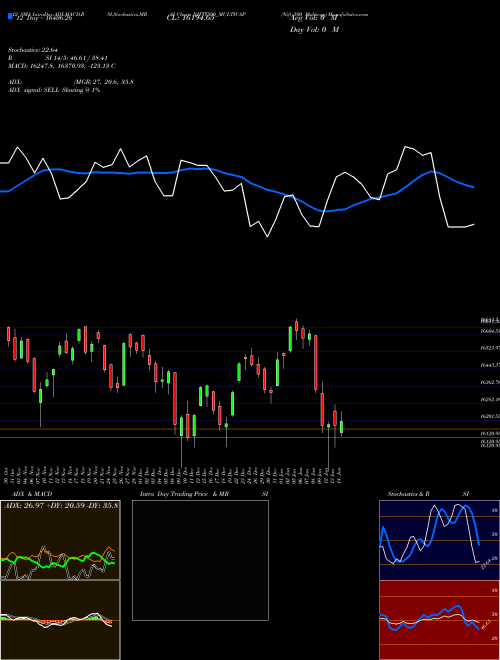The width and height of the screenshot is (500, 660).
Task: Click the highest red candle at the price peak
Action: coord(296,326)
